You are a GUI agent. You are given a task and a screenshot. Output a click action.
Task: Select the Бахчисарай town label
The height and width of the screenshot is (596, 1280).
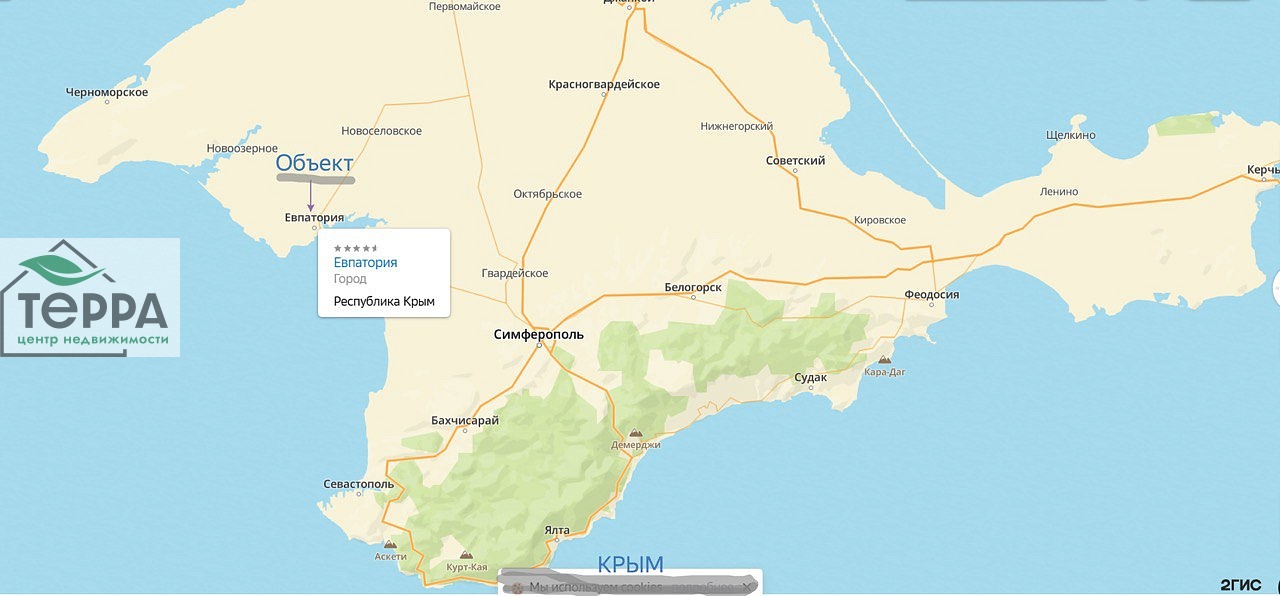[x=465, y=420]
